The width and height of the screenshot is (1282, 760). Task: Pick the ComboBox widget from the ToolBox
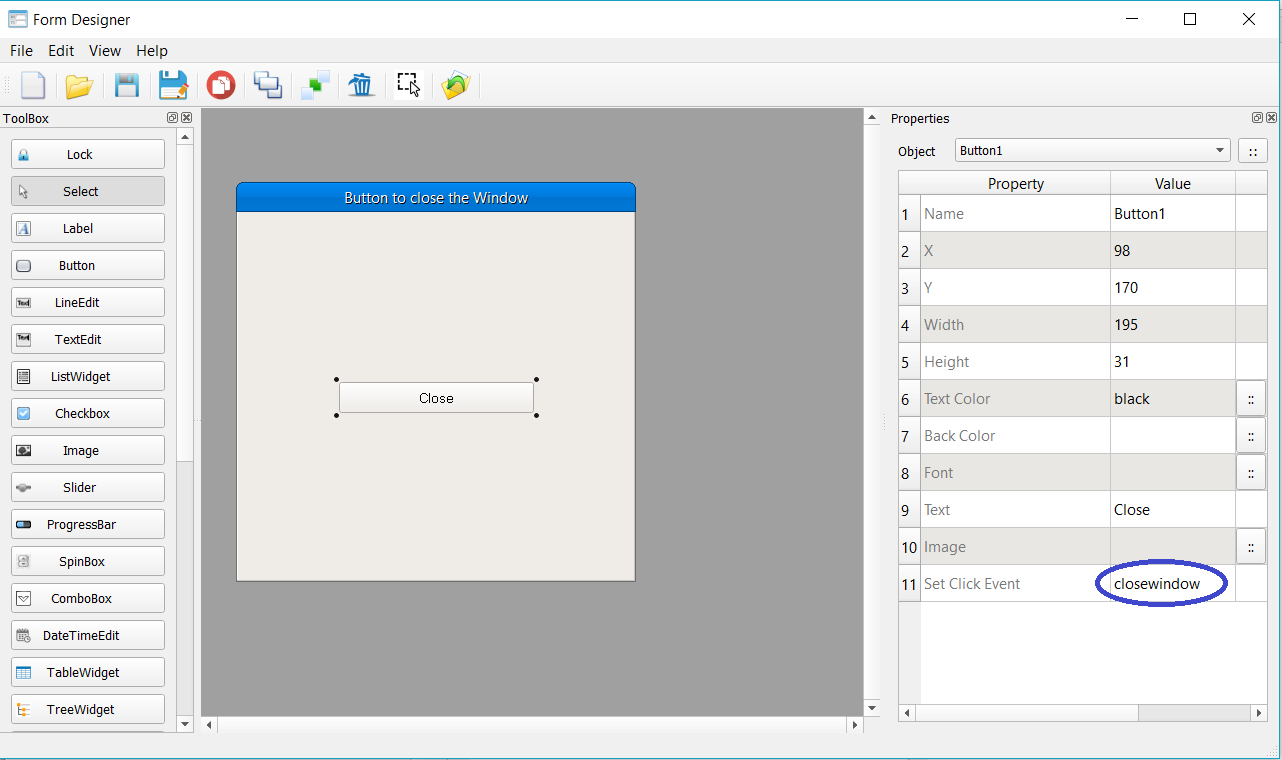[x=87, y=598]
